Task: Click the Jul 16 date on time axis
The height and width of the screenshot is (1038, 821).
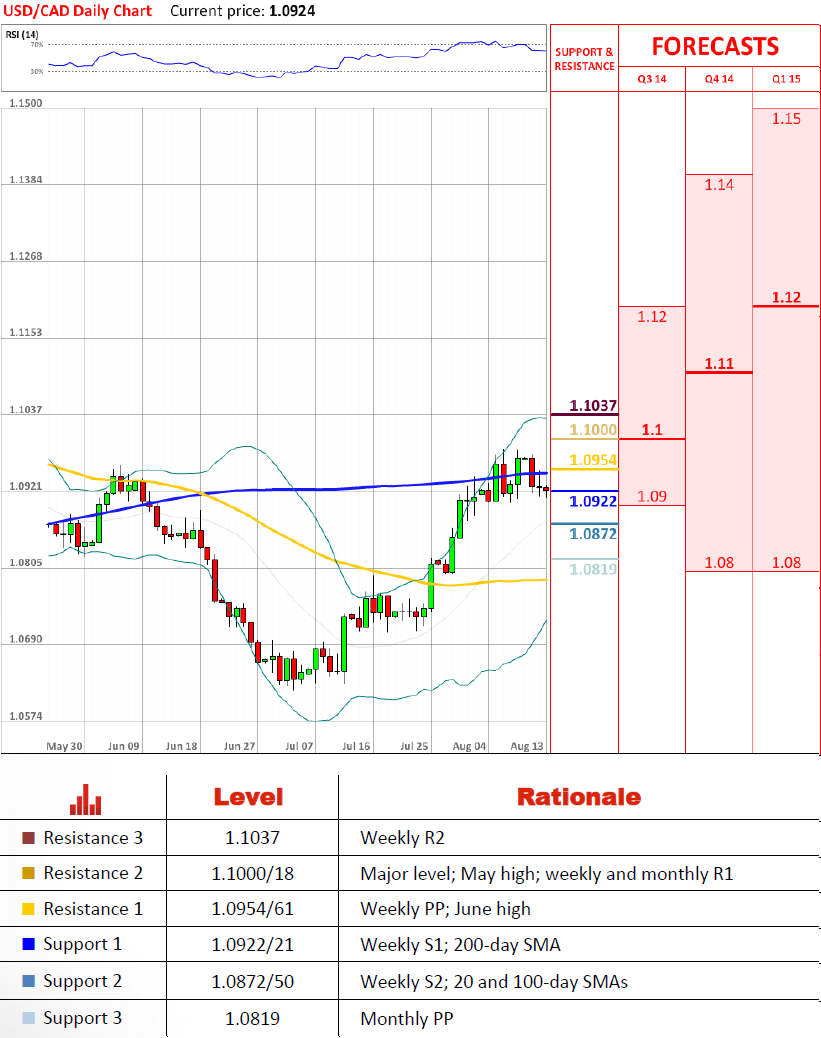Action: tap(356, 746)
